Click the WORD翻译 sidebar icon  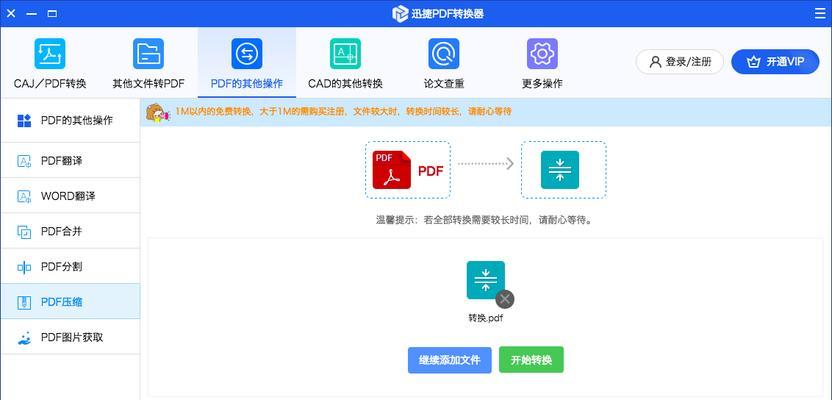point(24,196)
